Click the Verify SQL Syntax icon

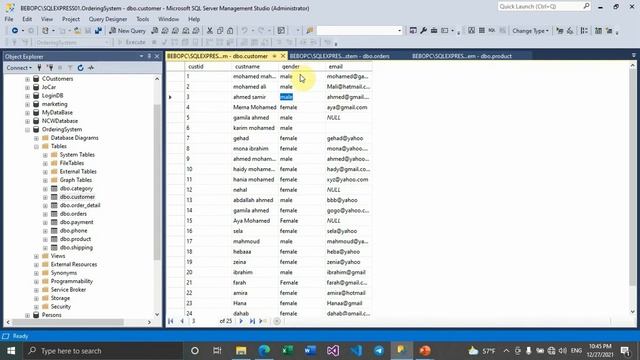pyautogui.click(x=570, y=31)
